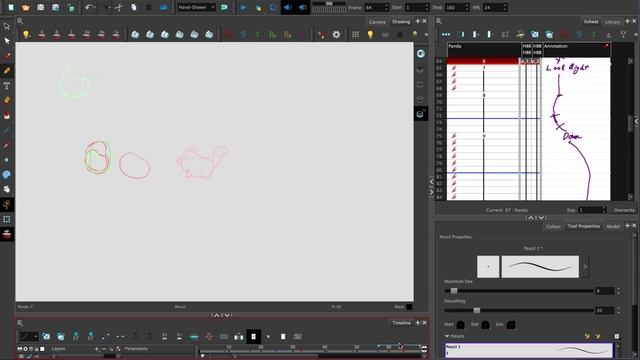Screen dimensions: 640x360
Task: Toggle the onion skin lightbulb in Drawing toolbar
Action: tap(26, 35)
